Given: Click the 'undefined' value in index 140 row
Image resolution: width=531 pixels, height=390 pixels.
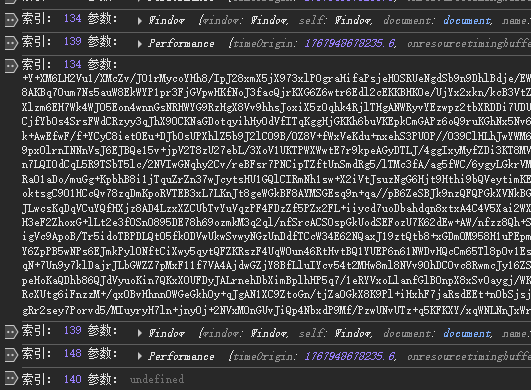Looking at the screenshot, I should pyautogui.click(x=157, y=379).
